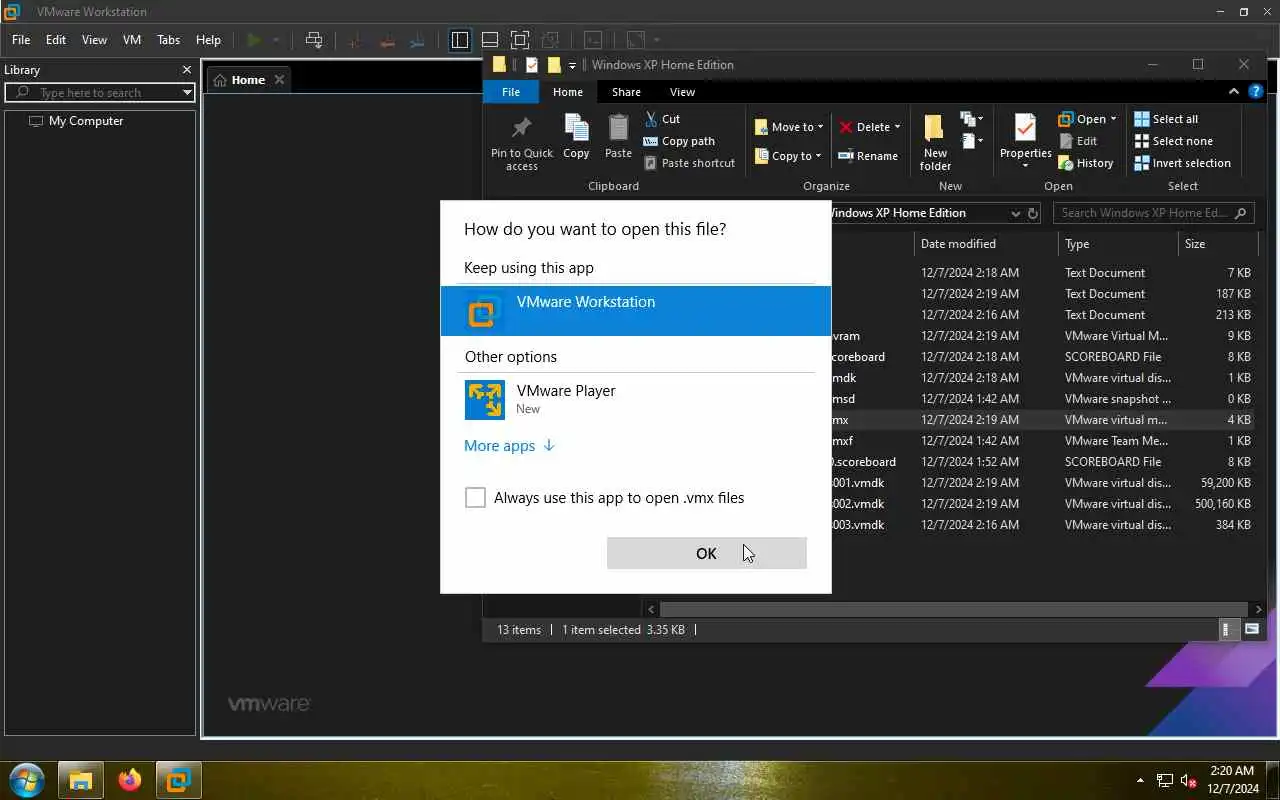This screenshot has height=800, width=1280.
Task: Click the New folder icon
Action: point(935,142)
